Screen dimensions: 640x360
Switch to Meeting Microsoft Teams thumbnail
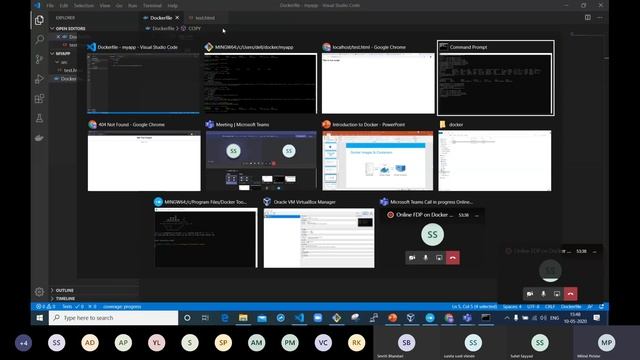coord(261,156)
